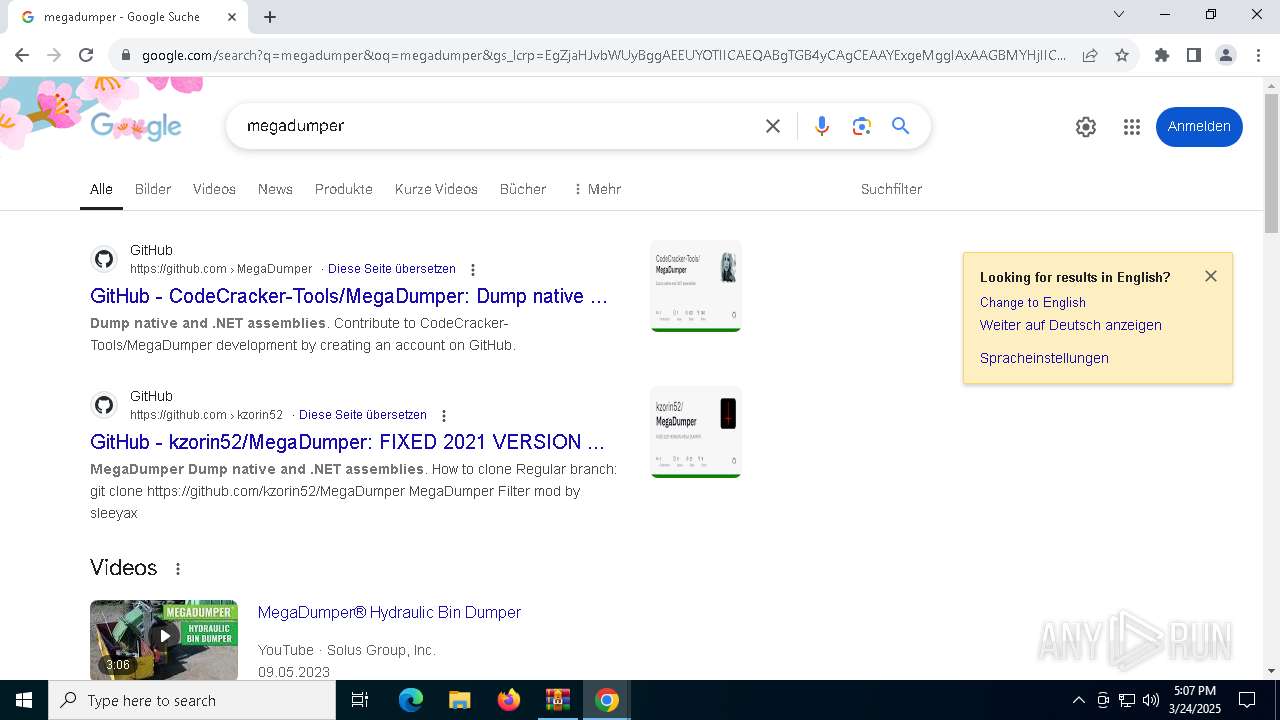Switch to the Bücher tab
Image resolution: width=1280 pixels, height=720 pixels.
[523, 189]
